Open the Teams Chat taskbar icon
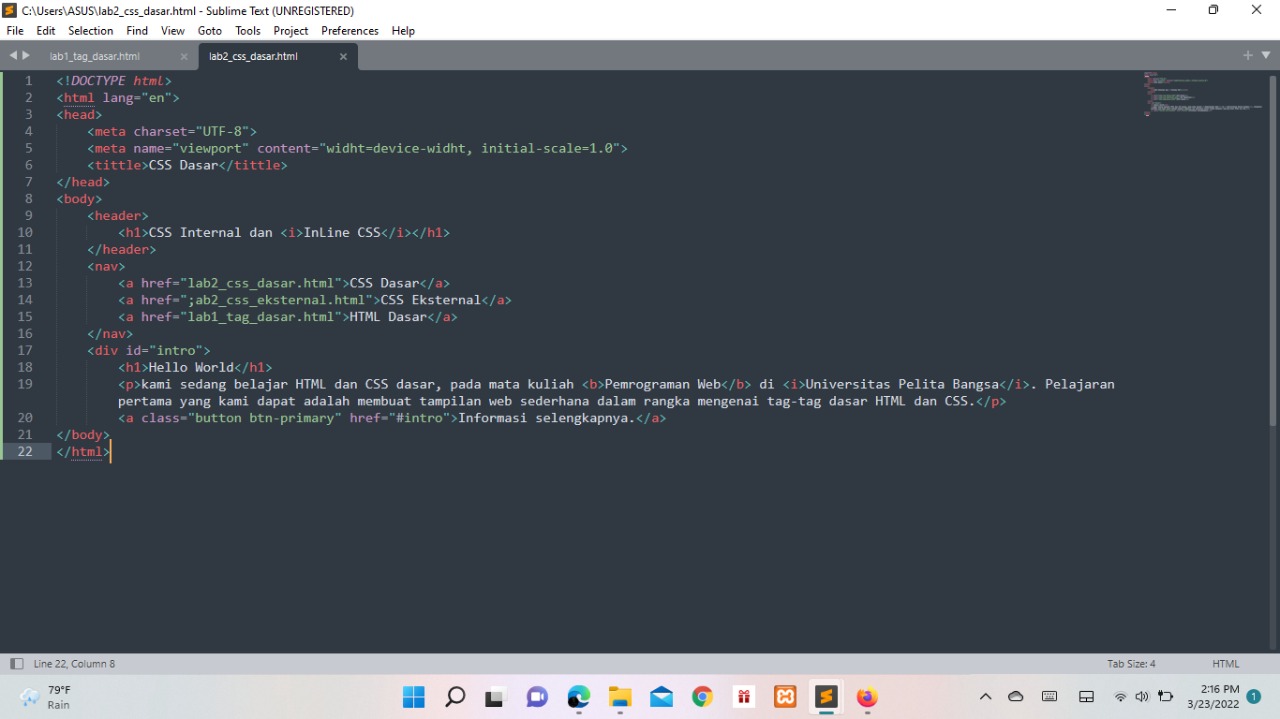This screenshot has width=1280, height=719. tap(537, 697)
